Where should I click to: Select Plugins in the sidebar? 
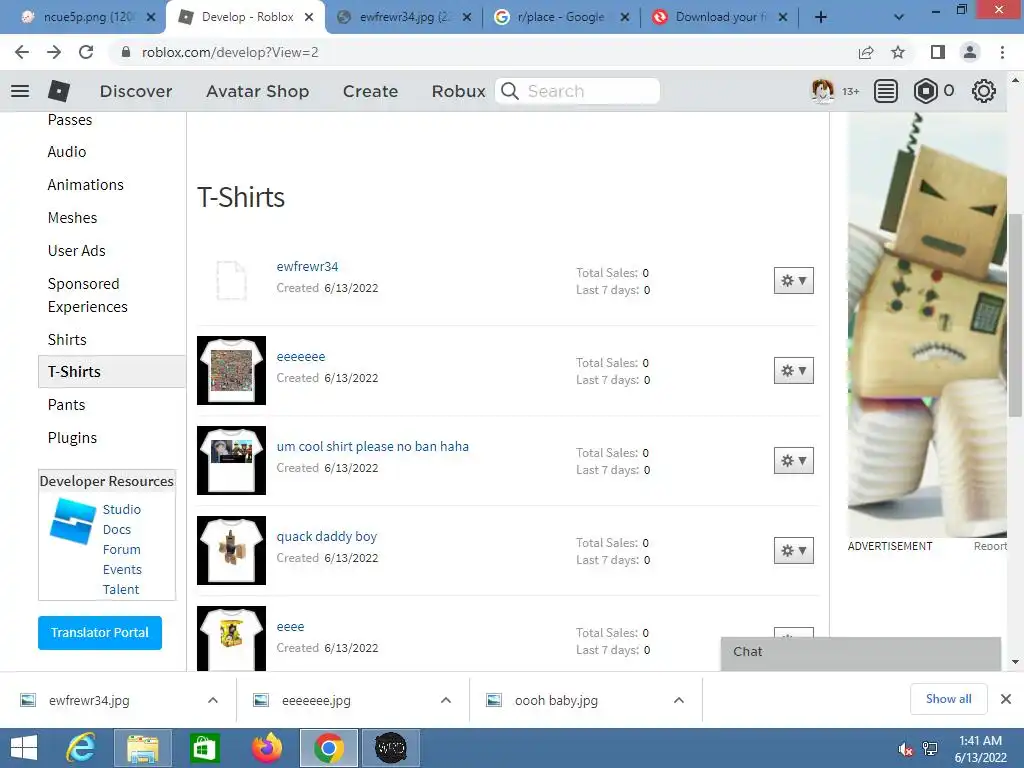pos(72,438)
